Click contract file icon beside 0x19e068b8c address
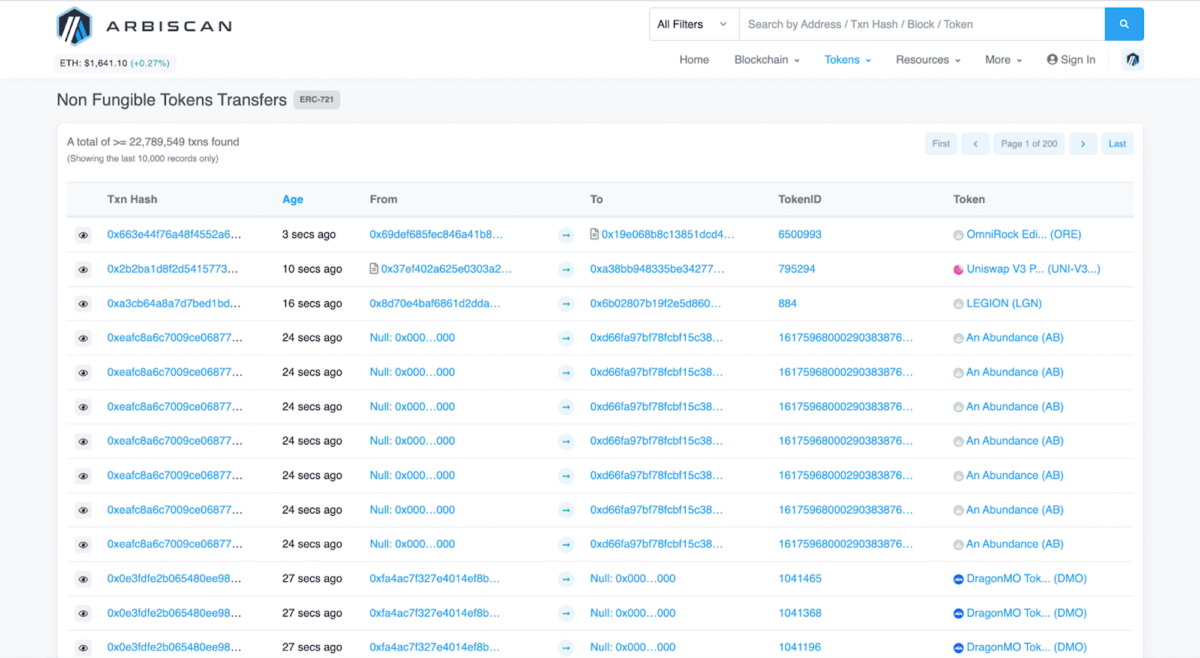 (x=595, y=235)
